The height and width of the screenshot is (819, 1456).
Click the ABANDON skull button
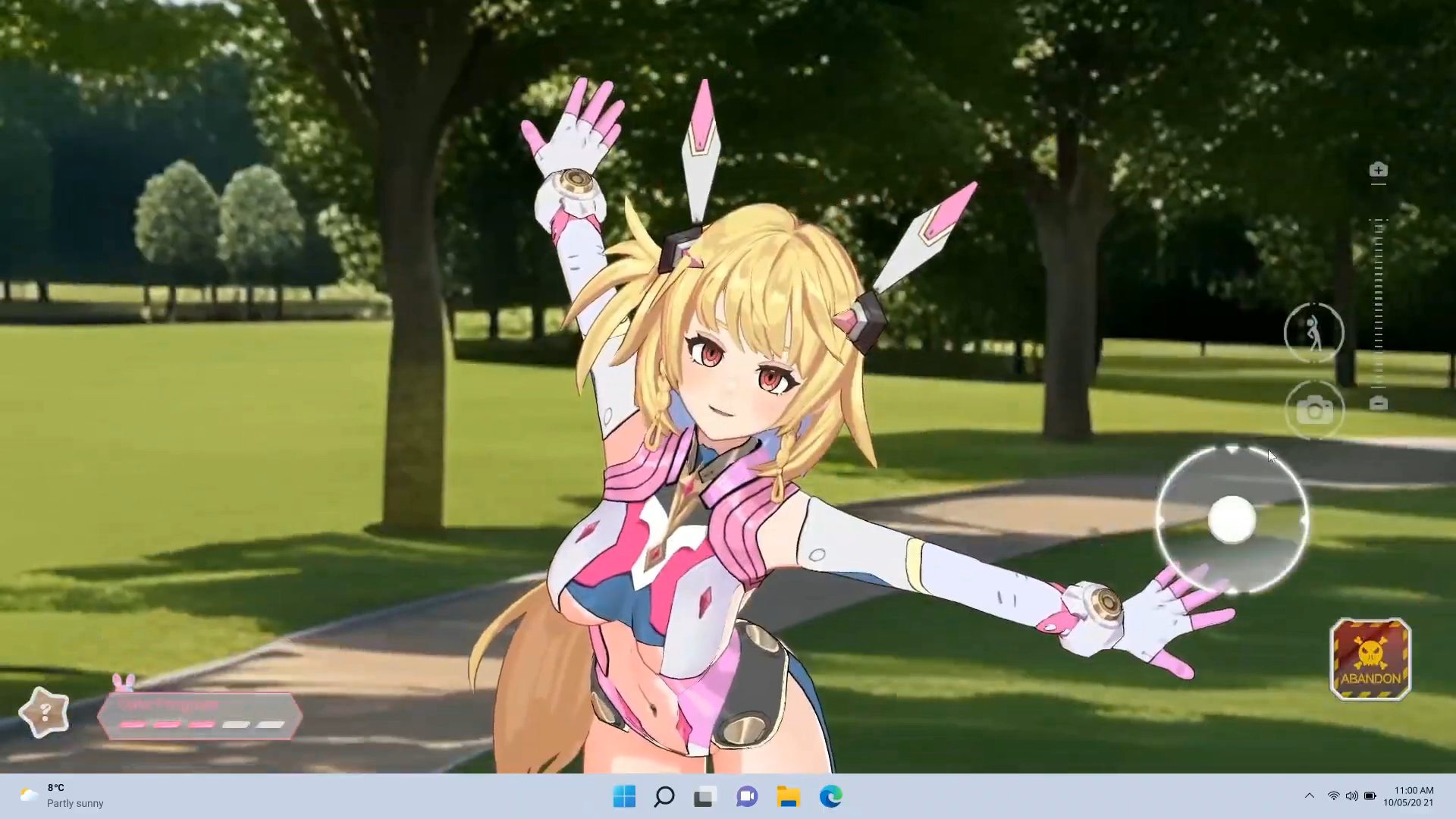click(1370, 659)
